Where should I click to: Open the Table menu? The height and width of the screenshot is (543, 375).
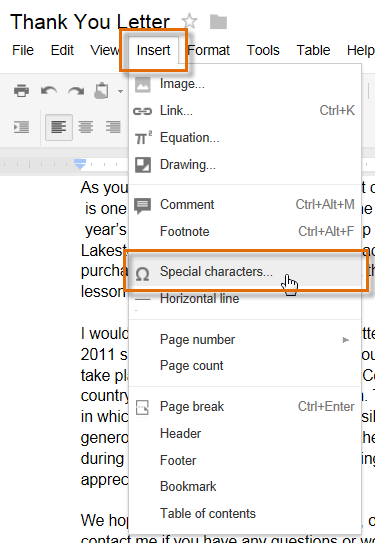tap(313, 50)
